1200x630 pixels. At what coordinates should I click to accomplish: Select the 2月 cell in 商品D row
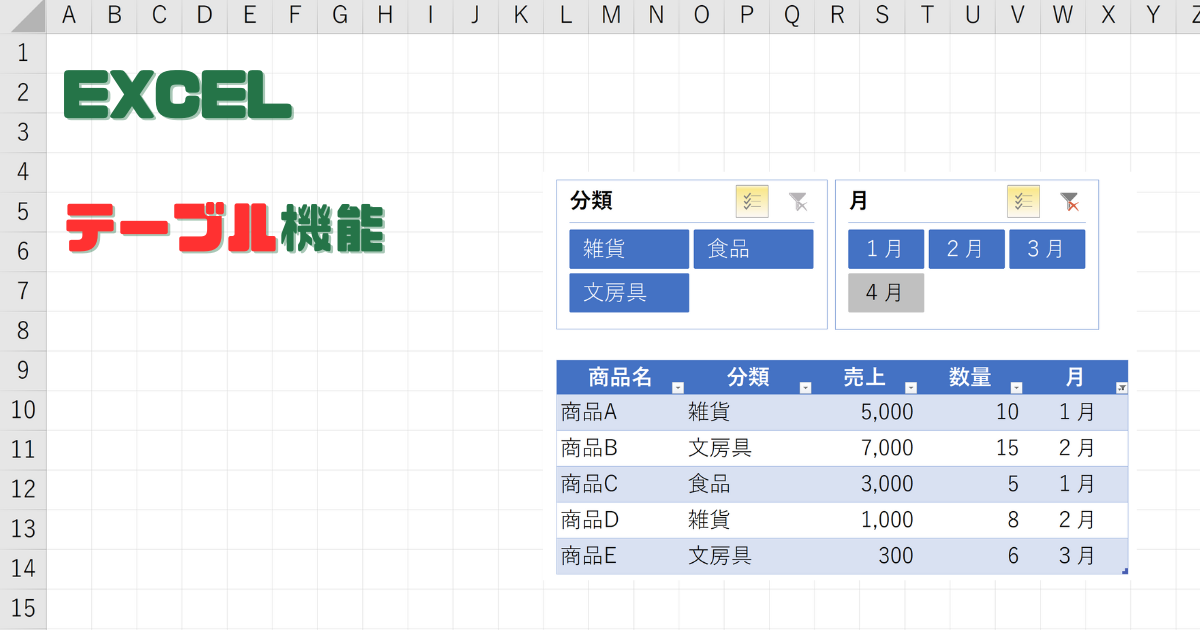point(1077,520)
